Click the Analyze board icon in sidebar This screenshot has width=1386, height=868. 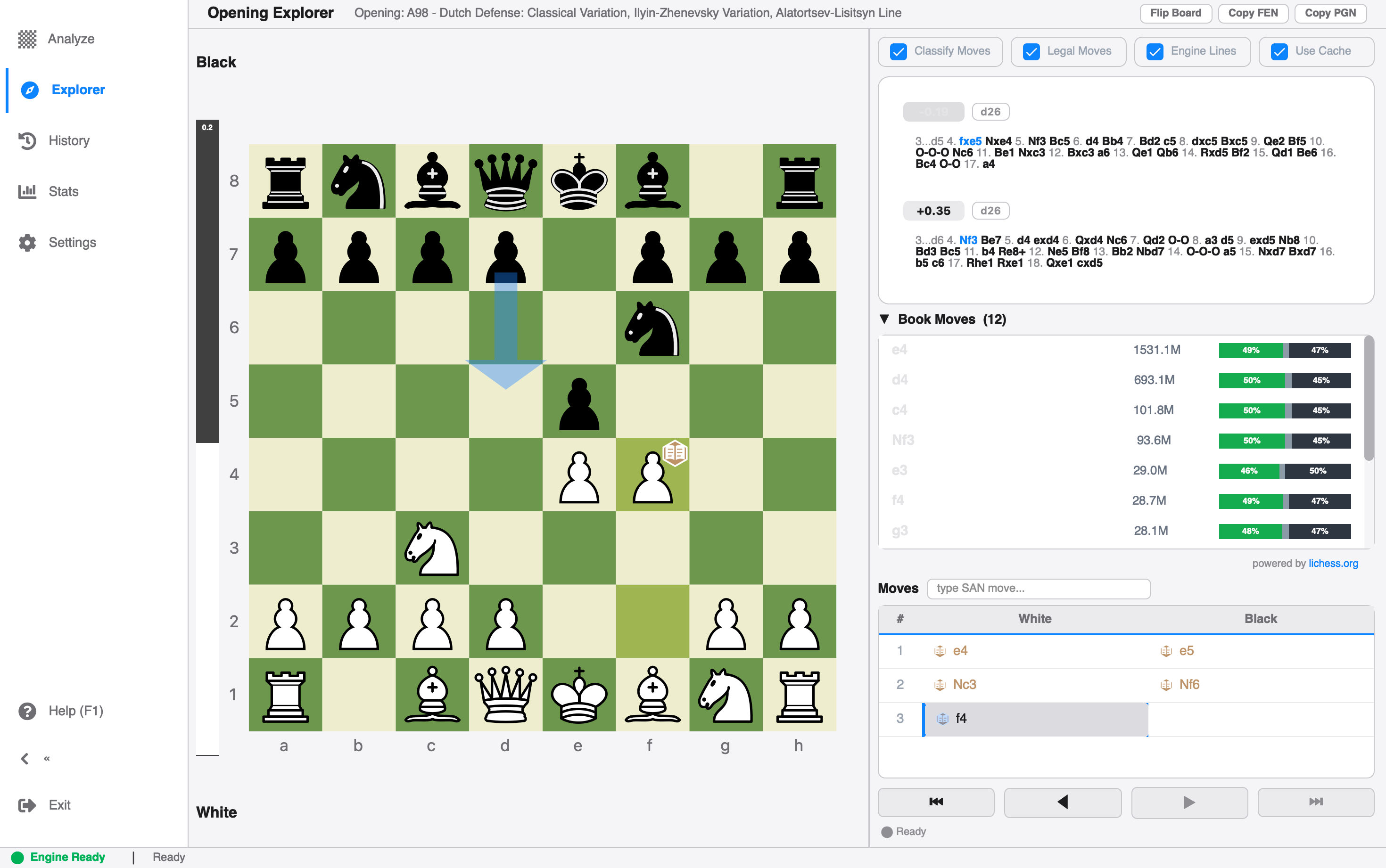27,39
